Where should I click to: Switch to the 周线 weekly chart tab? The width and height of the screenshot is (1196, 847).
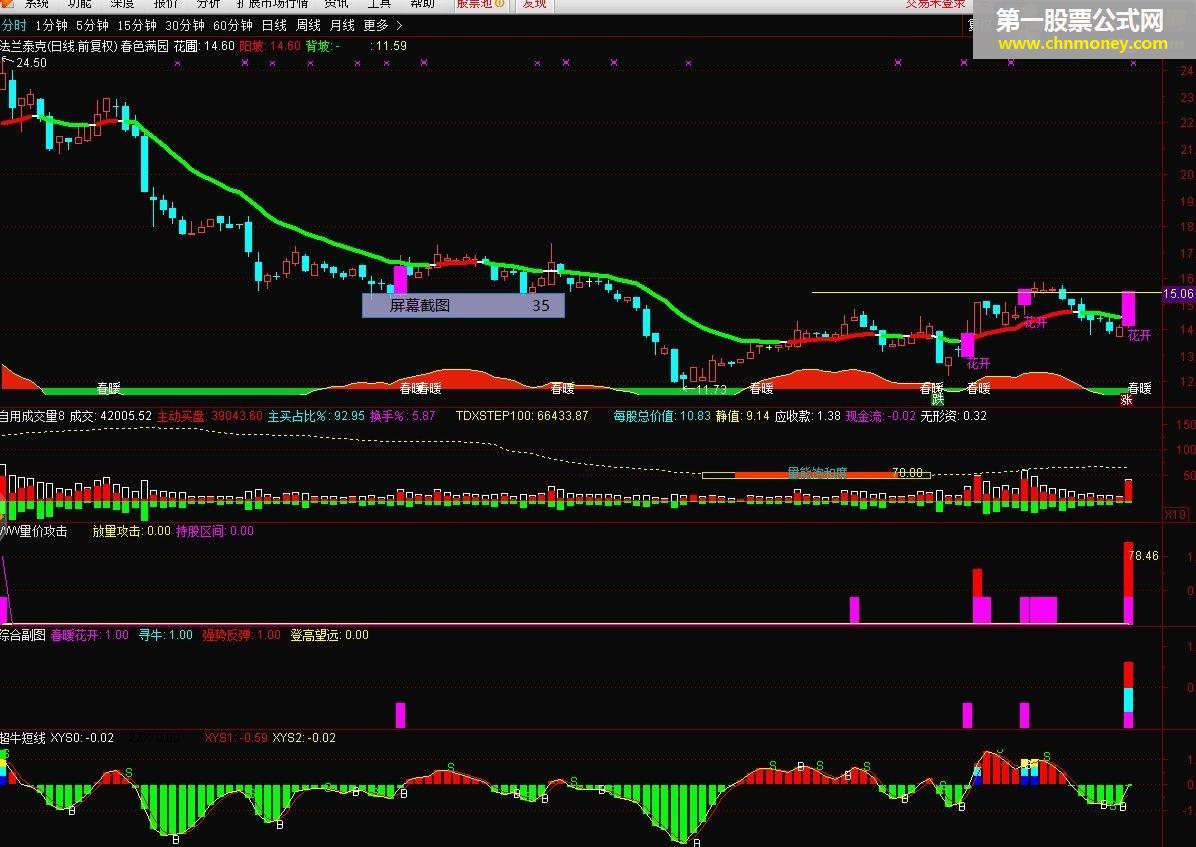coord(308,25)
